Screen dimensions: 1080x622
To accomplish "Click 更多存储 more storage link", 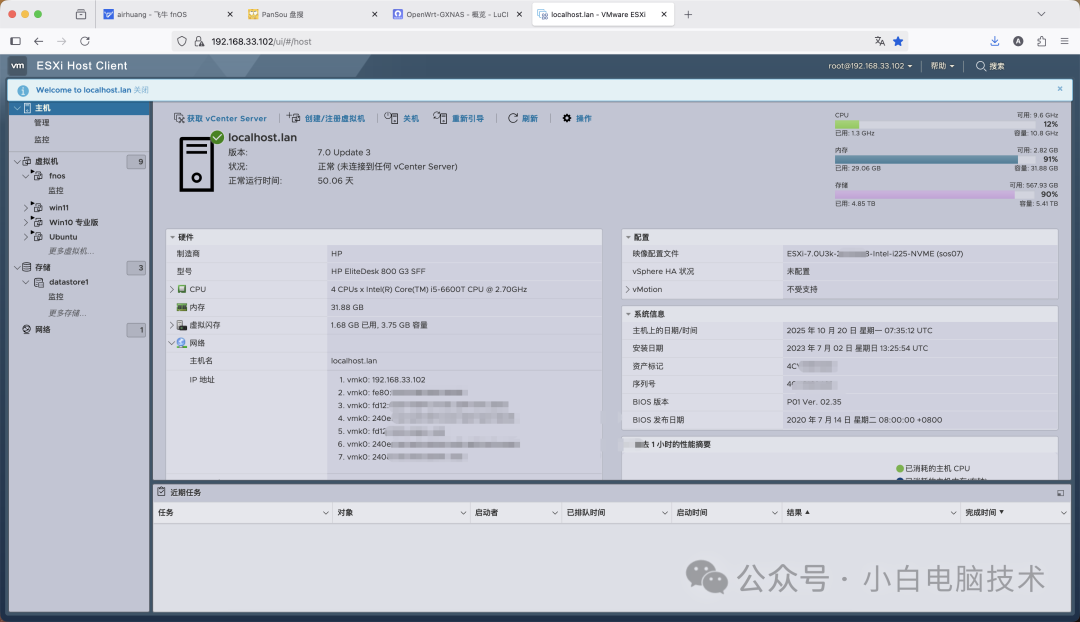I will click(67, 313).
